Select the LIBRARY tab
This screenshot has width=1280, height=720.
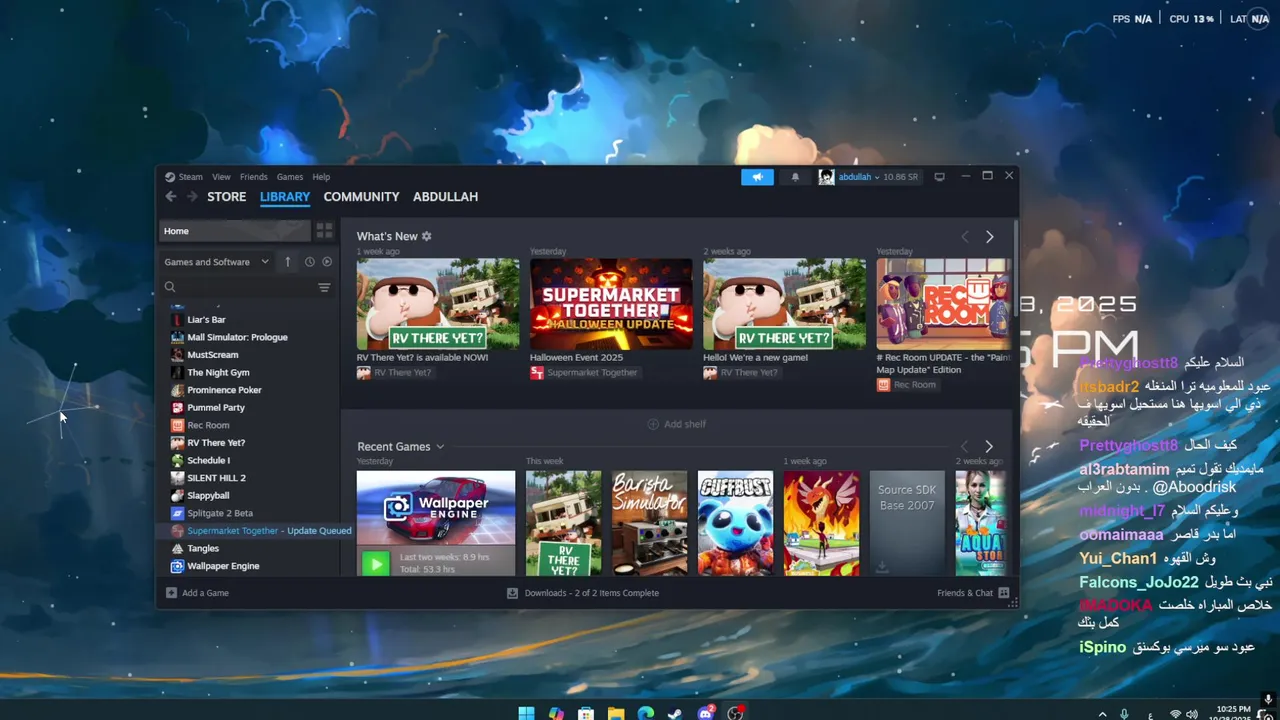285,197
